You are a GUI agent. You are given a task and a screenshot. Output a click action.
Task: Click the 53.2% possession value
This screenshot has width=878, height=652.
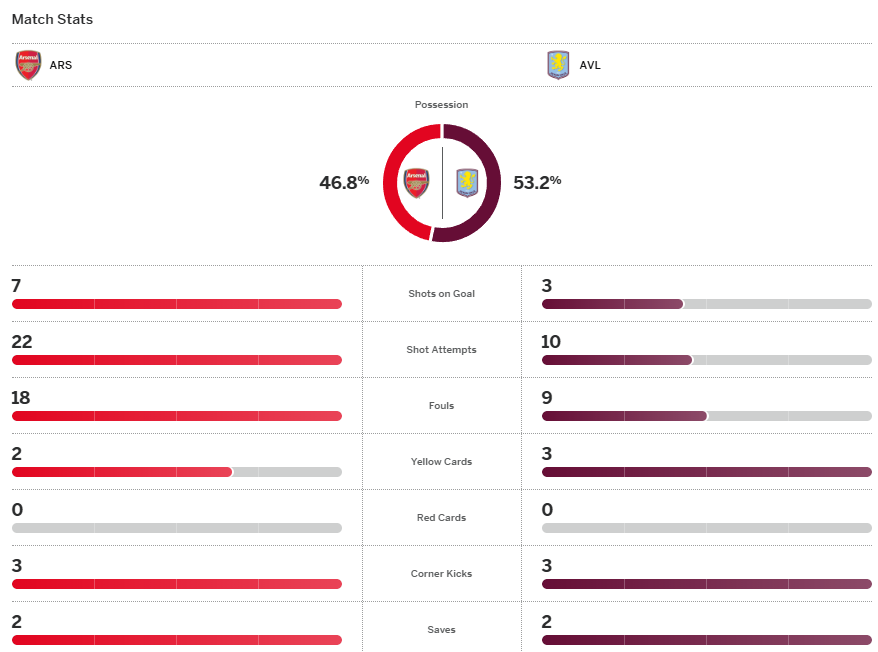[x=537, y=182]
